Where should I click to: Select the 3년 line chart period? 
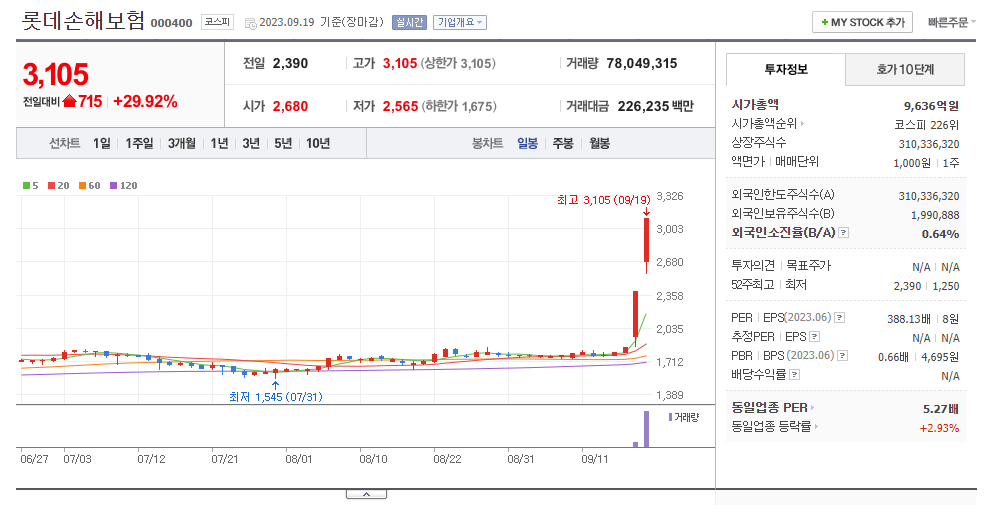(x=251, y=143)
